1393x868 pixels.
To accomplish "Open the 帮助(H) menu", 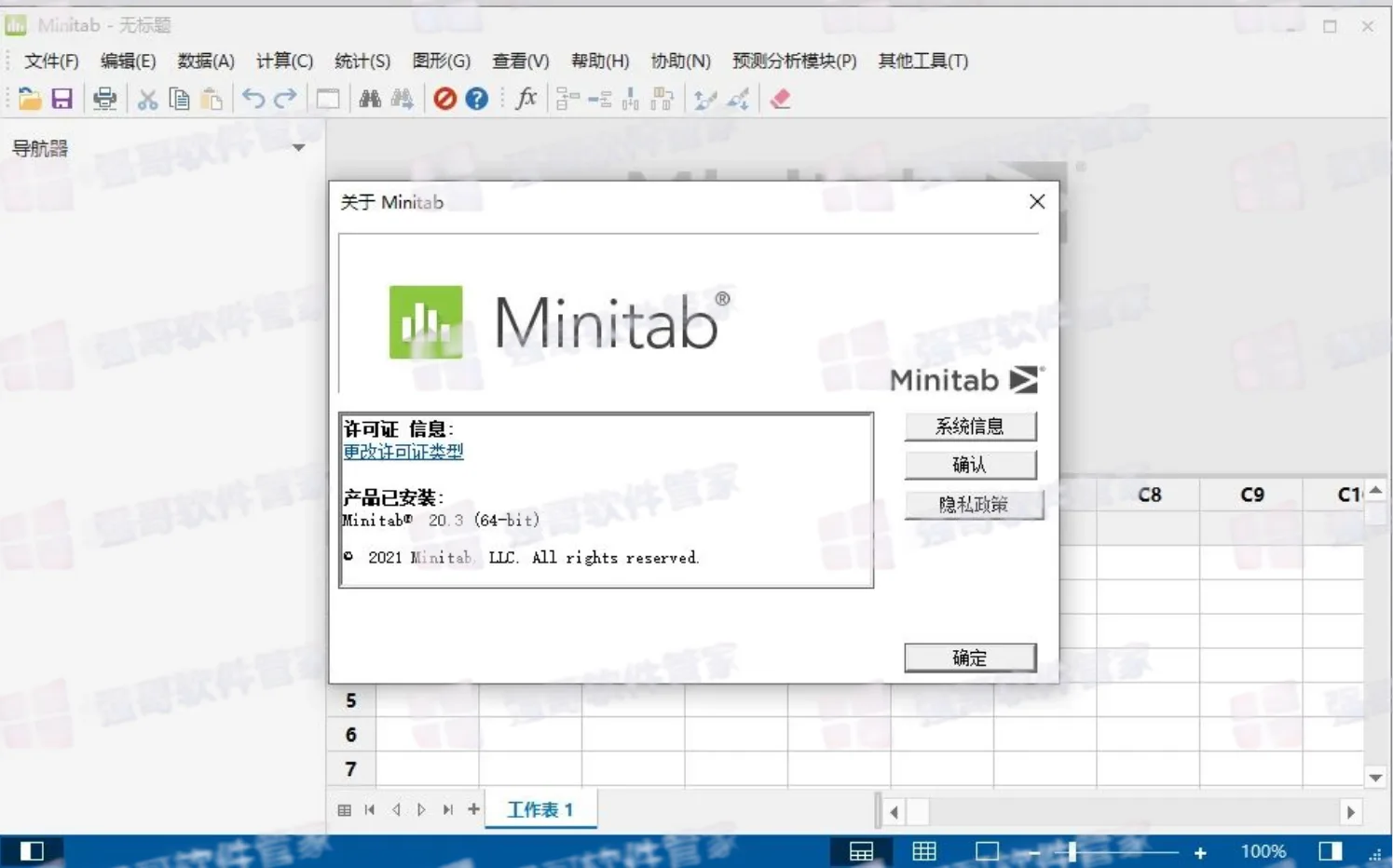I will click(x=600, y=61).
